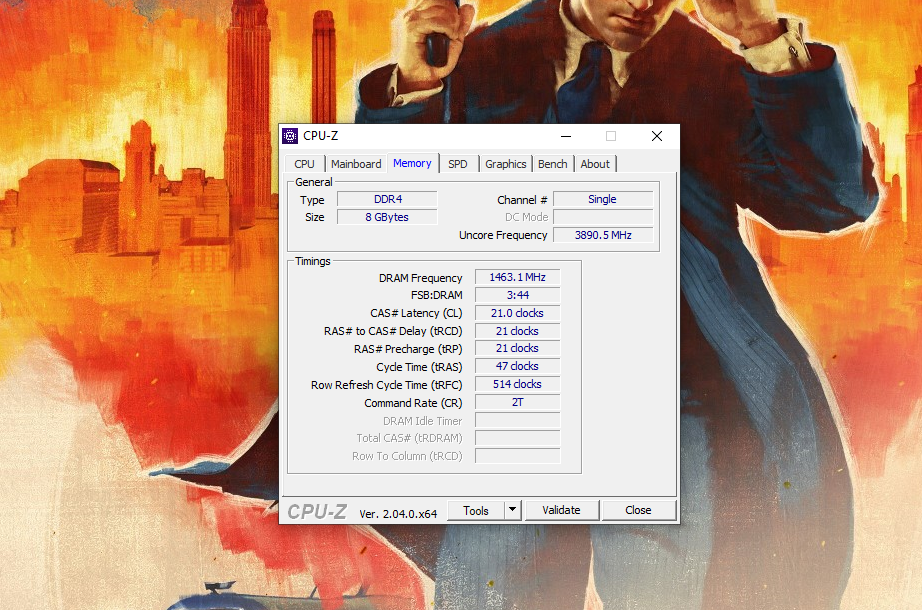Click the Ver. 2.04.0.x64 version text
922x610 pixels.
point(398,514)
